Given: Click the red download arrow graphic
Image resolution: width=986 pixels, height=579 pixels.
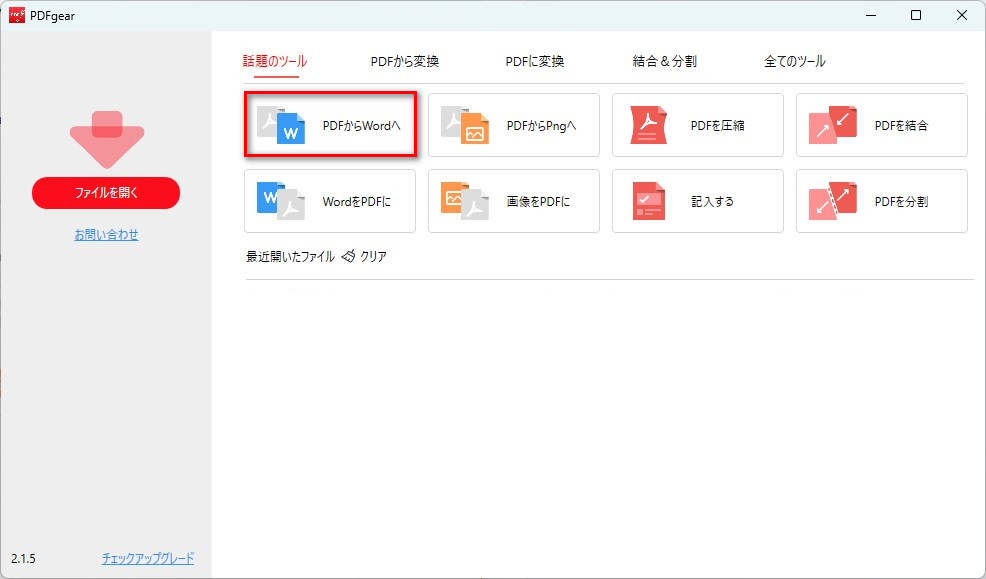Looking at the screenshot, I should point(105,138).
